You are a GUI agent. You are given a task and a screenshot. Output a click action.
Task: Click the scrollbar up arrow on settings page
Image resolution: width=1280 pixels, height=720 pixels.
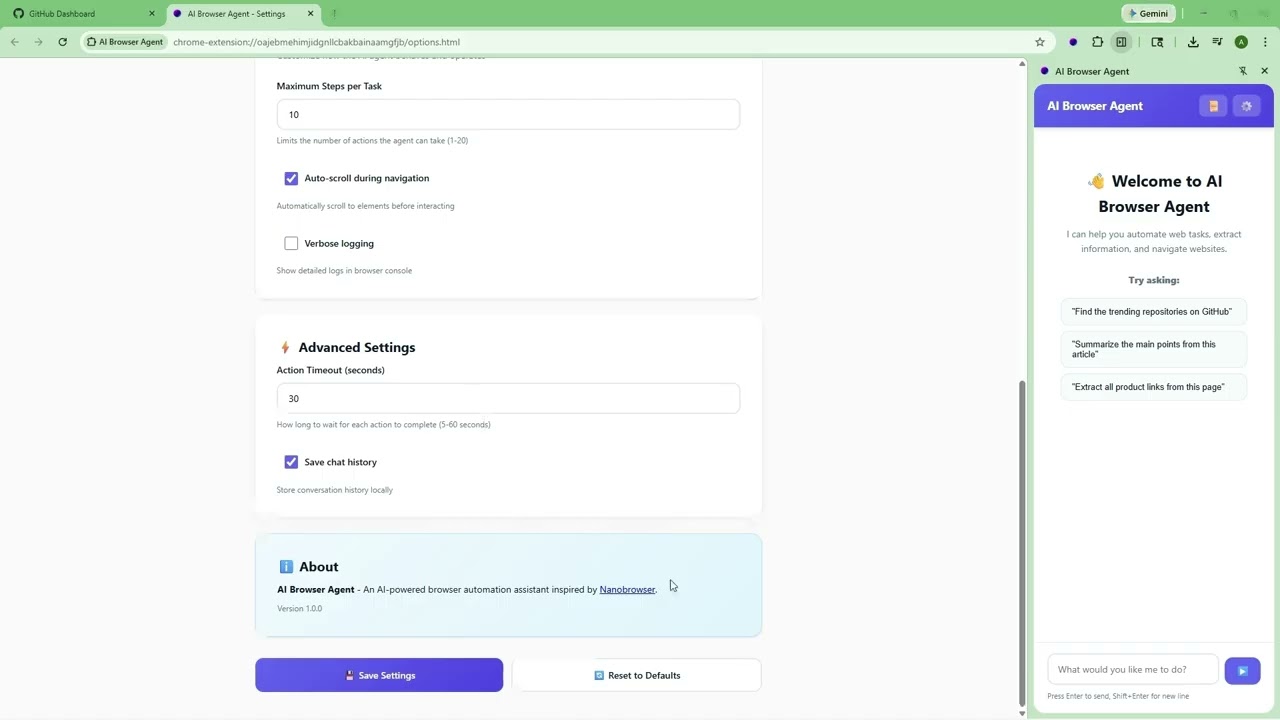(x=1021, y=64)
